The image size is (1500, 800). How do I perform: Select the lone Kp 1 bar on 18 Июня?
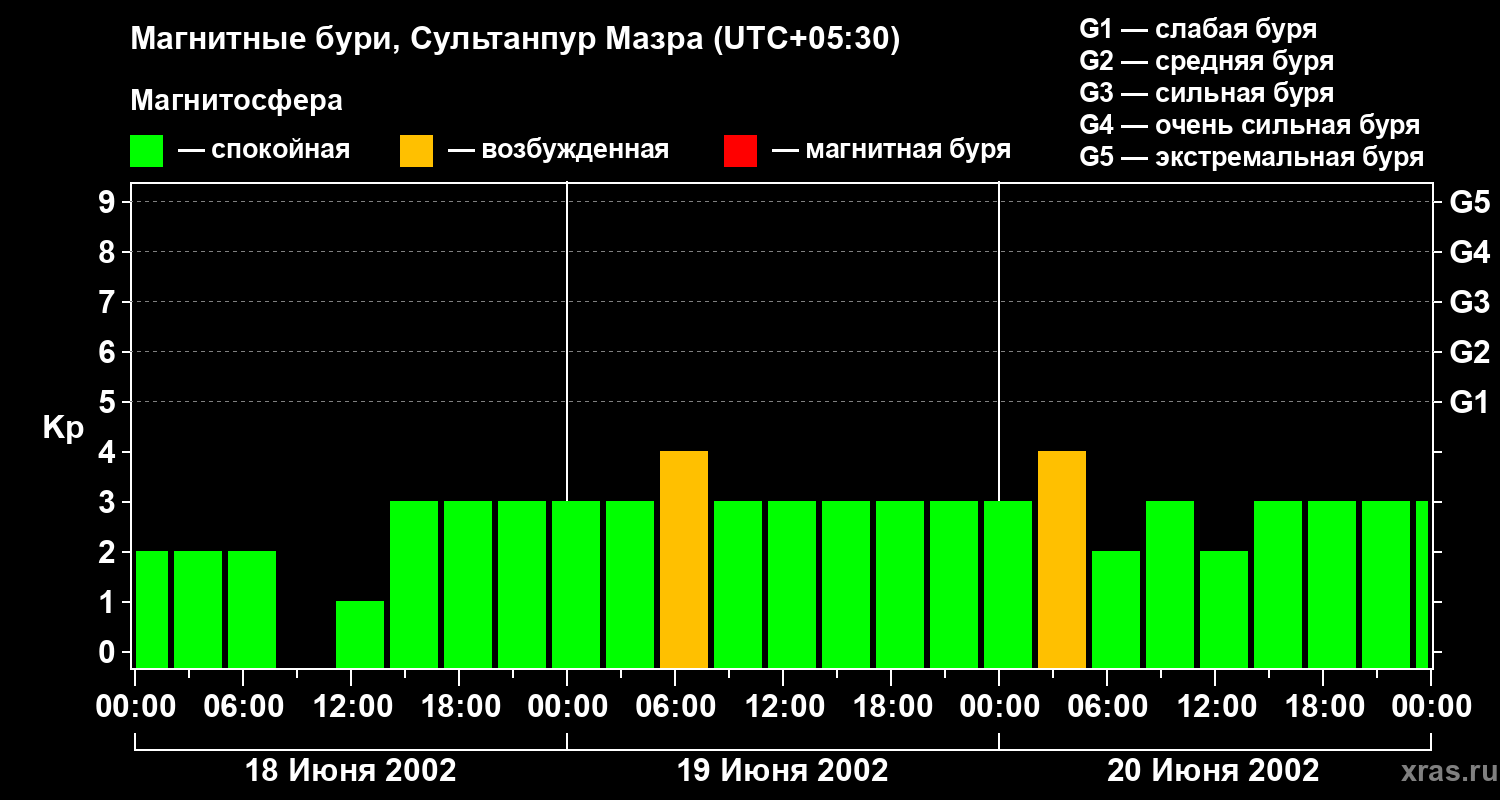(x=360, y=635)
